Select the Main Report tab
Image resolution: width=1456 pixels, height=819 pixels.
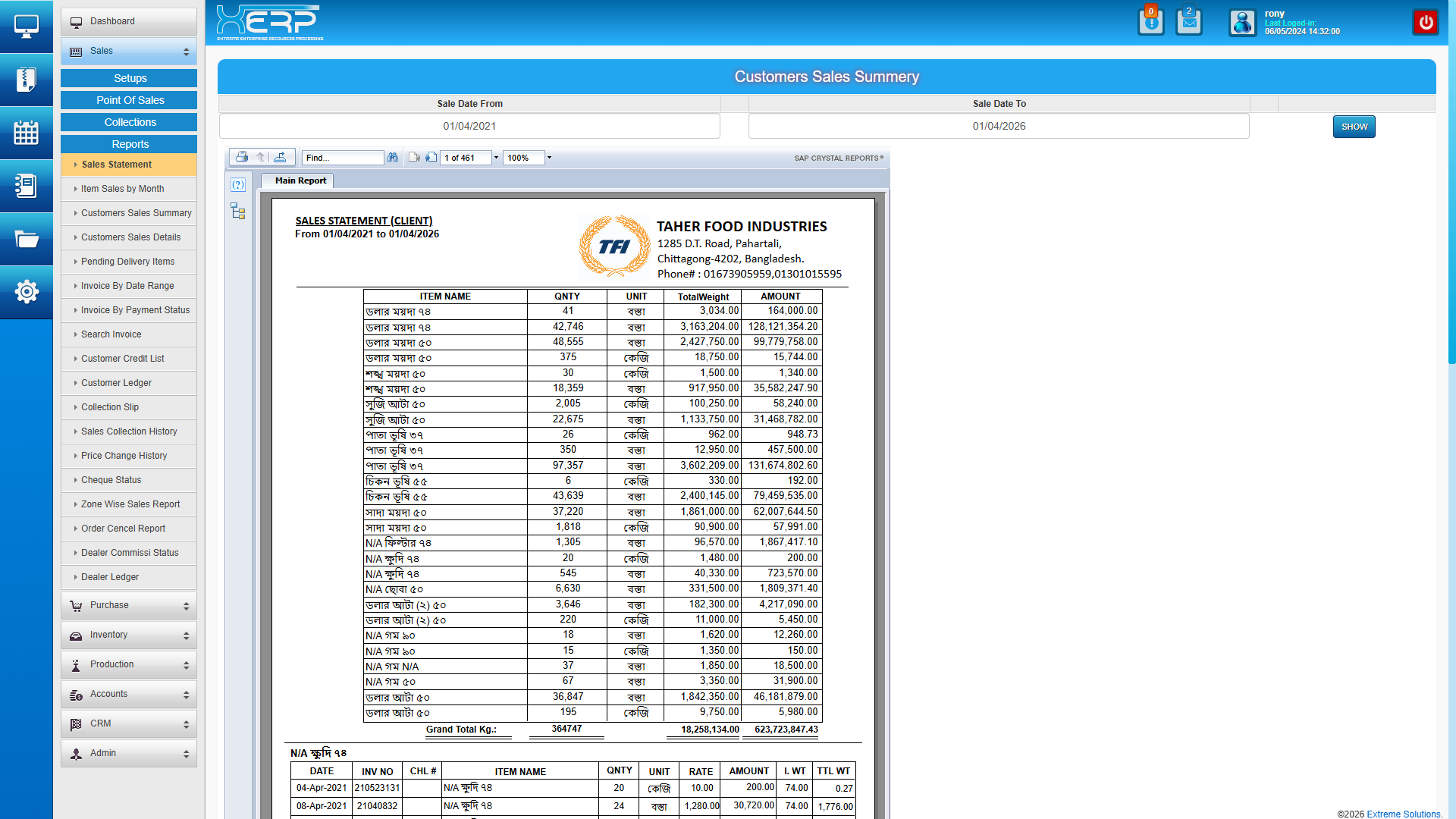pyautogui.click(x=300, y=180)
